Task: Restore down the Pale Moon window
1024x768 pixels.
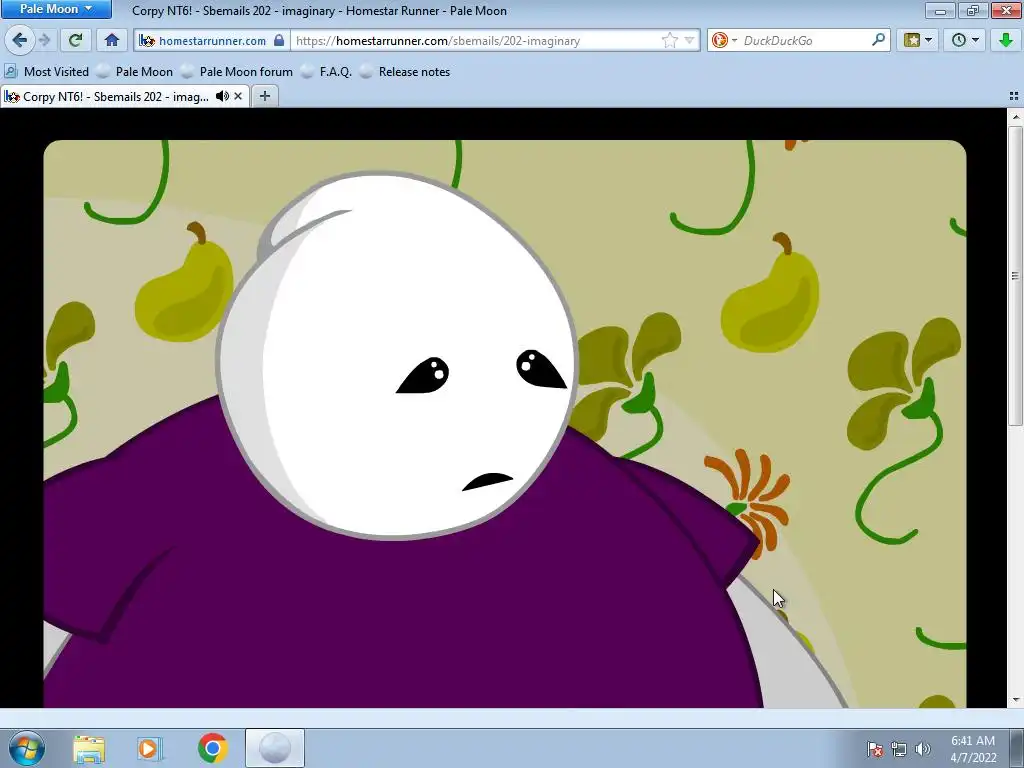Action: (974, 10)
